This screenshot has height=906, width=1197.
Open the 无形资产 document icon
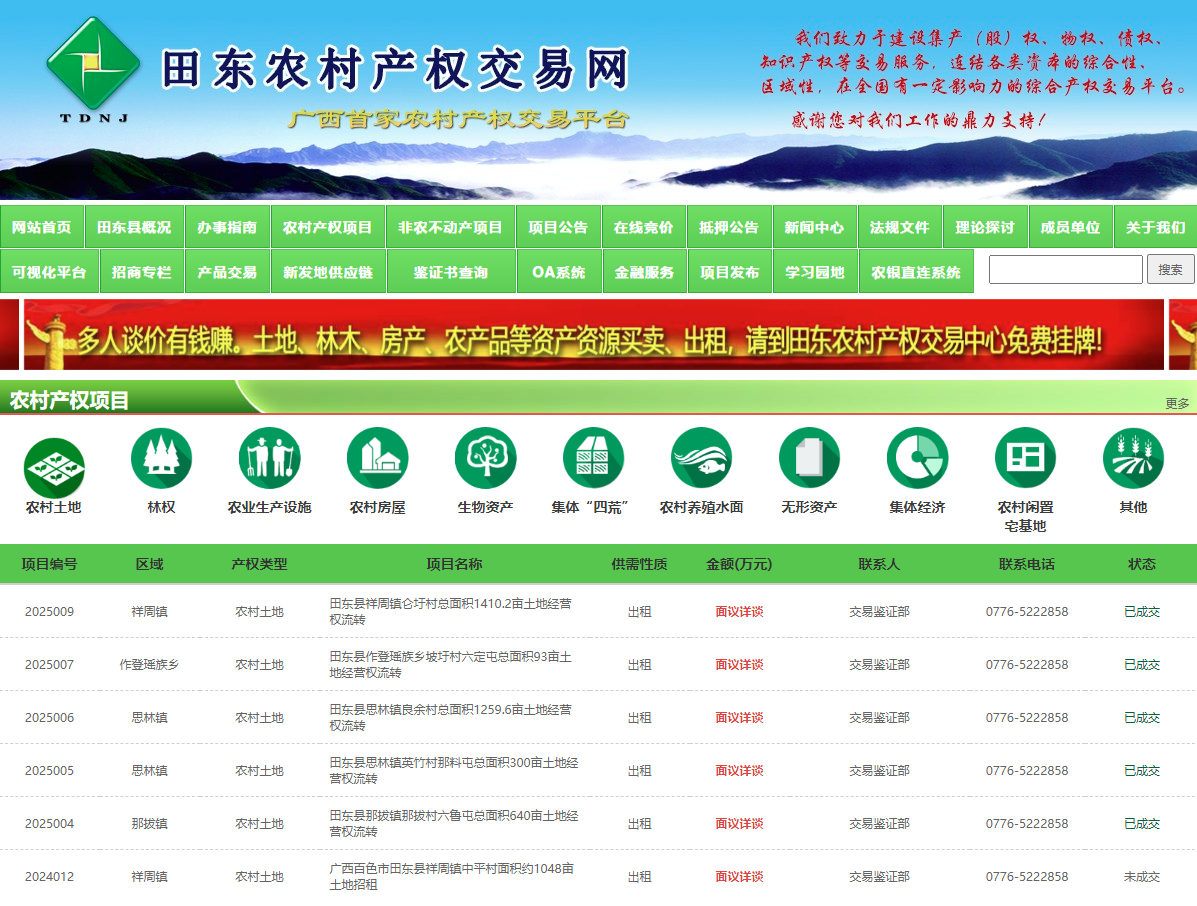pos(809,458)
